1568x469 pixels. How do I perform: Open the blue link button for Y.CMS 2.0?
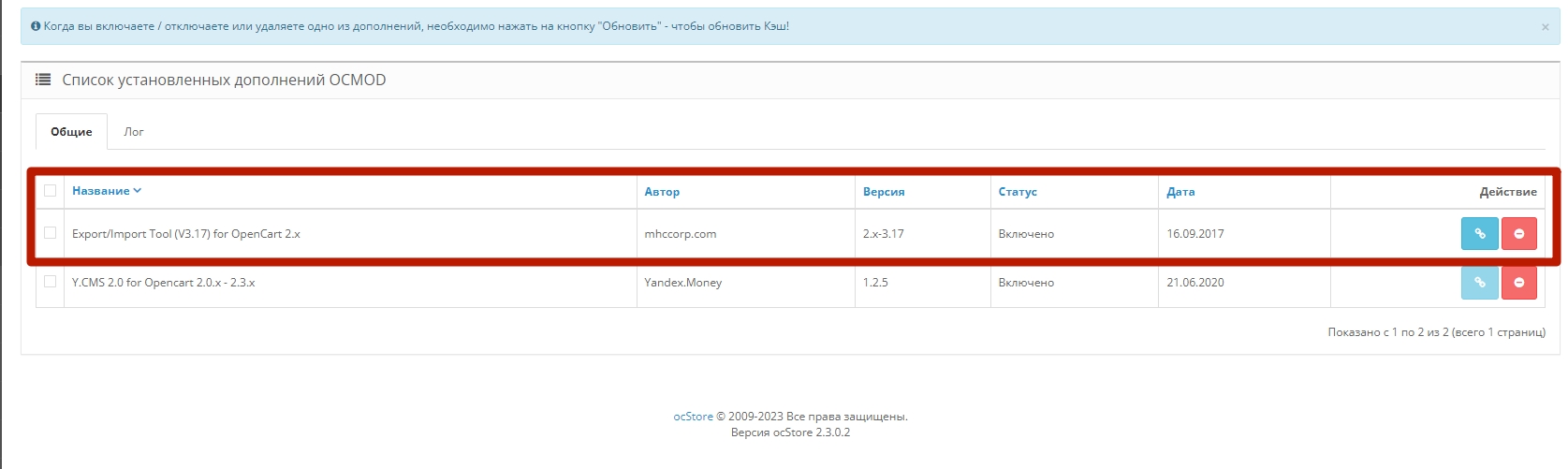tap(1479, 283)
